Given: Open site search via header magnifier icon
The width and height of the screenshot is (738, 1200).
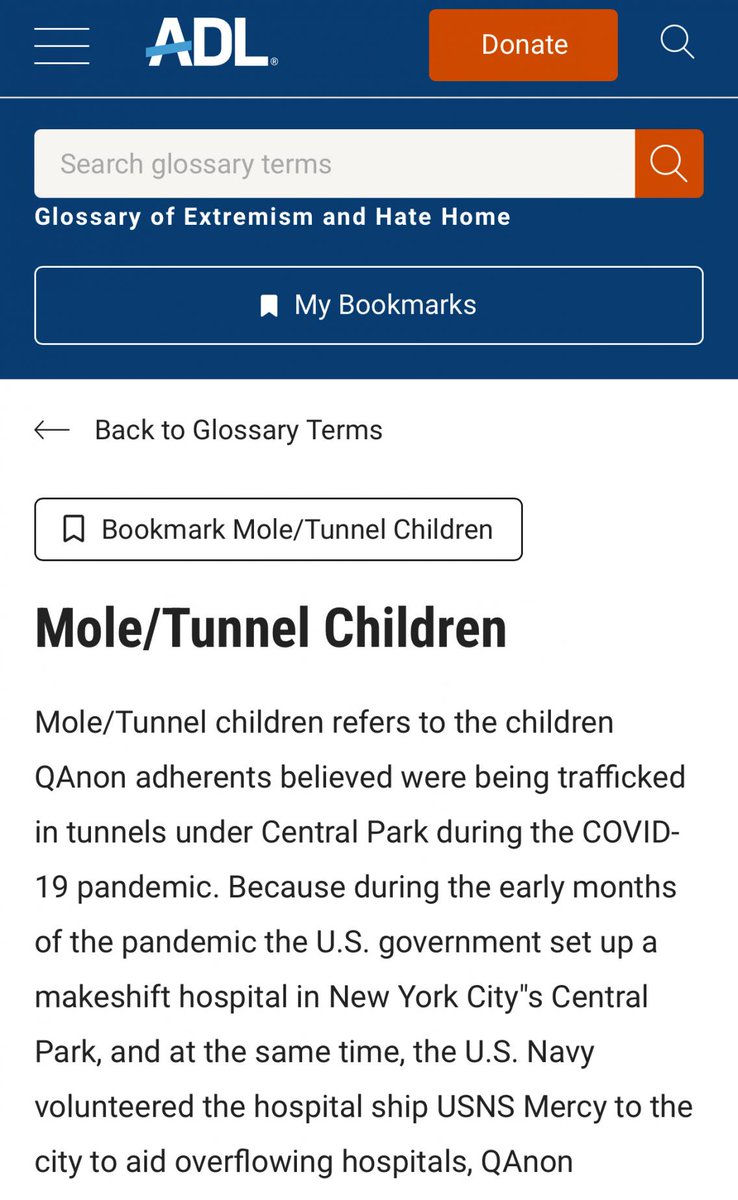Looking at the screenshot, I should (x=677, y=43).
